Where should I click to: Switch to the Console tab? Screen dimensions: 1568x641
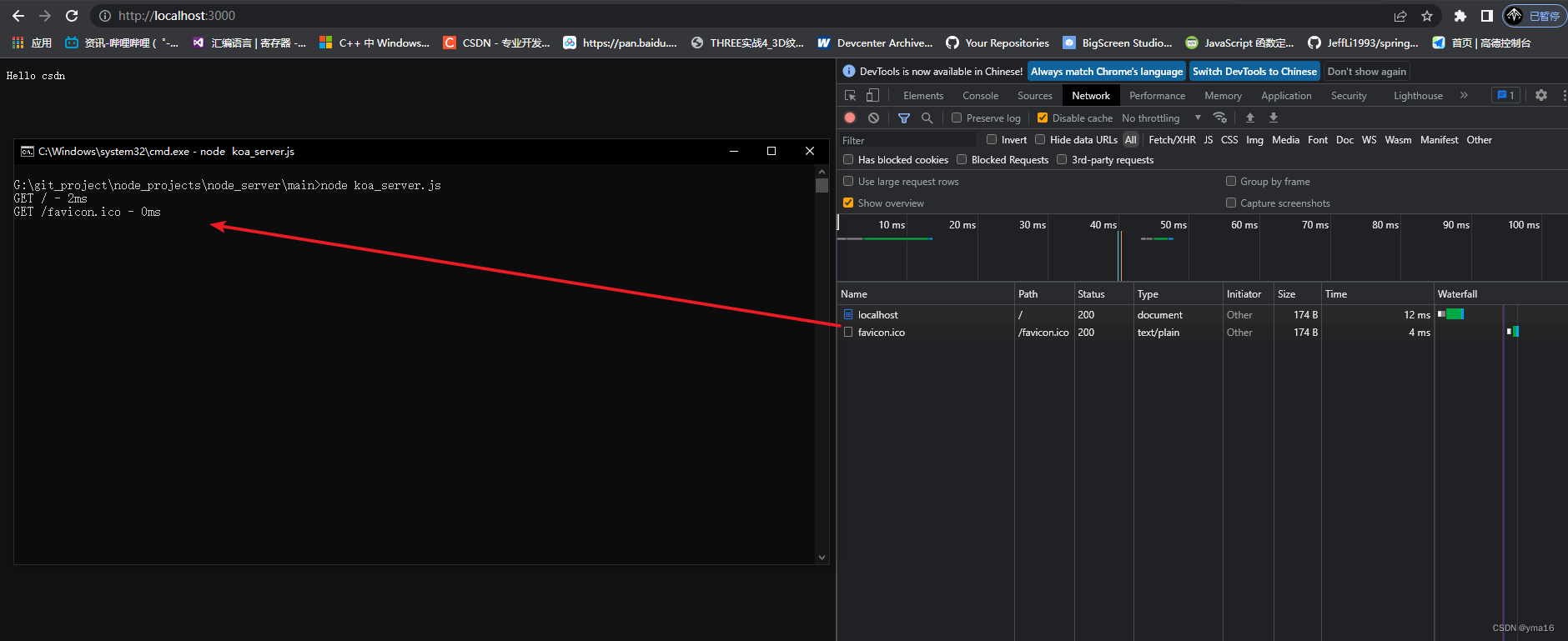[x=980, y=96]
